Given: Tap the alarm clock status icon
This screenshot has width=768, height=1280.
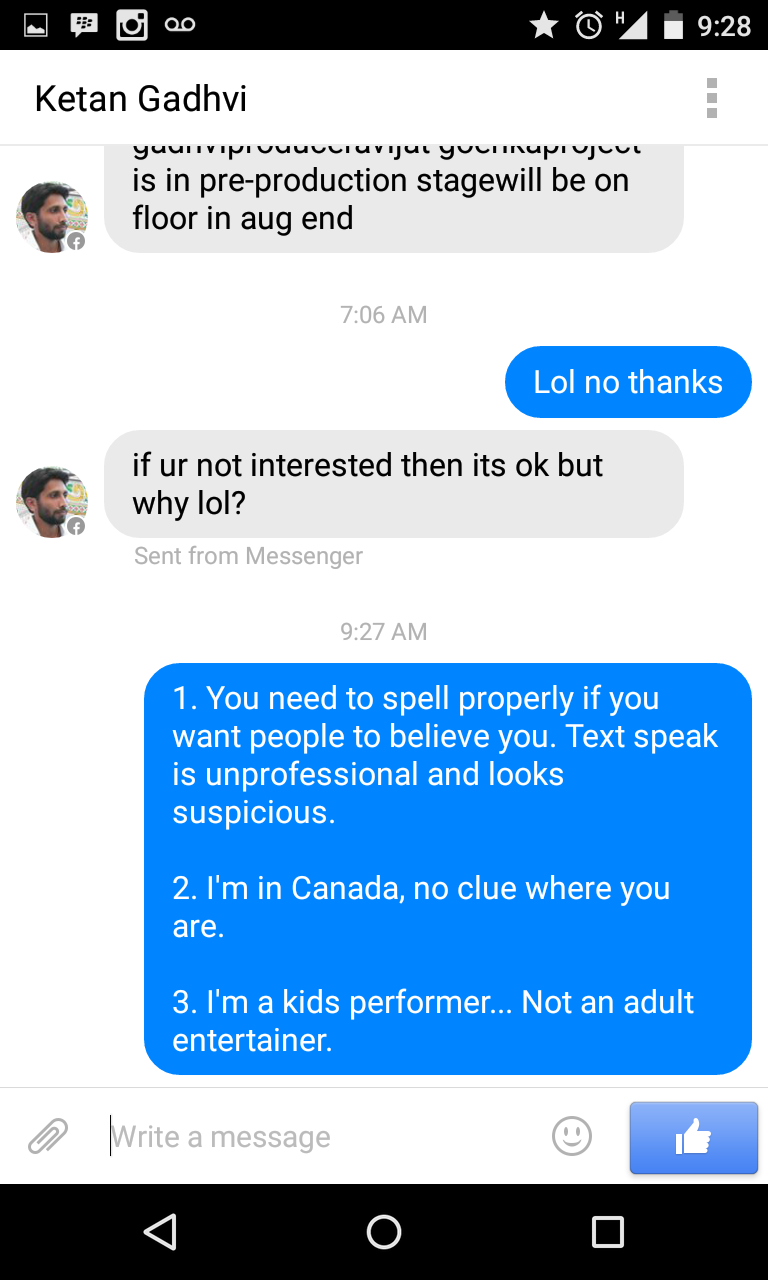Looking at the screenshot, I should click(589, 25).
